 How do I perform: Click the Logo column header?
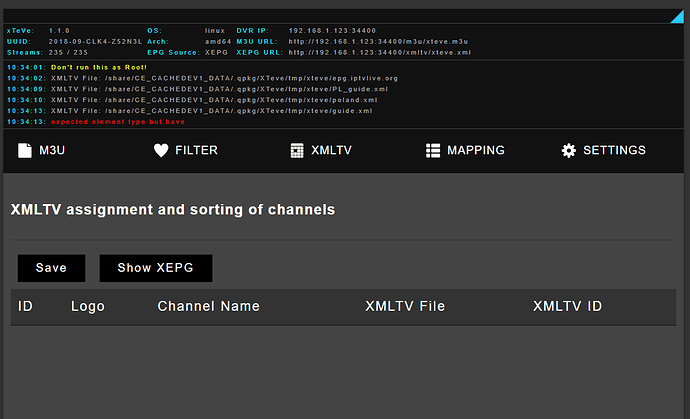click(x=88, y=306)
